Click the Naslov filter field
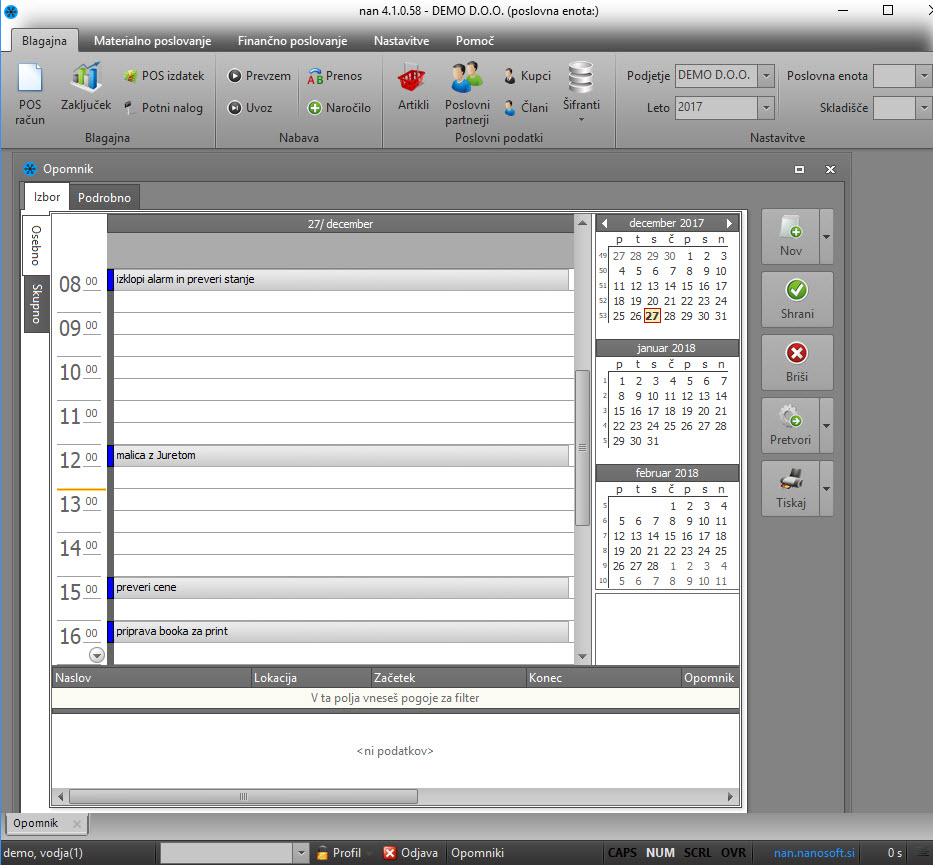The image size is (933, 865). [x=152, y=698]
